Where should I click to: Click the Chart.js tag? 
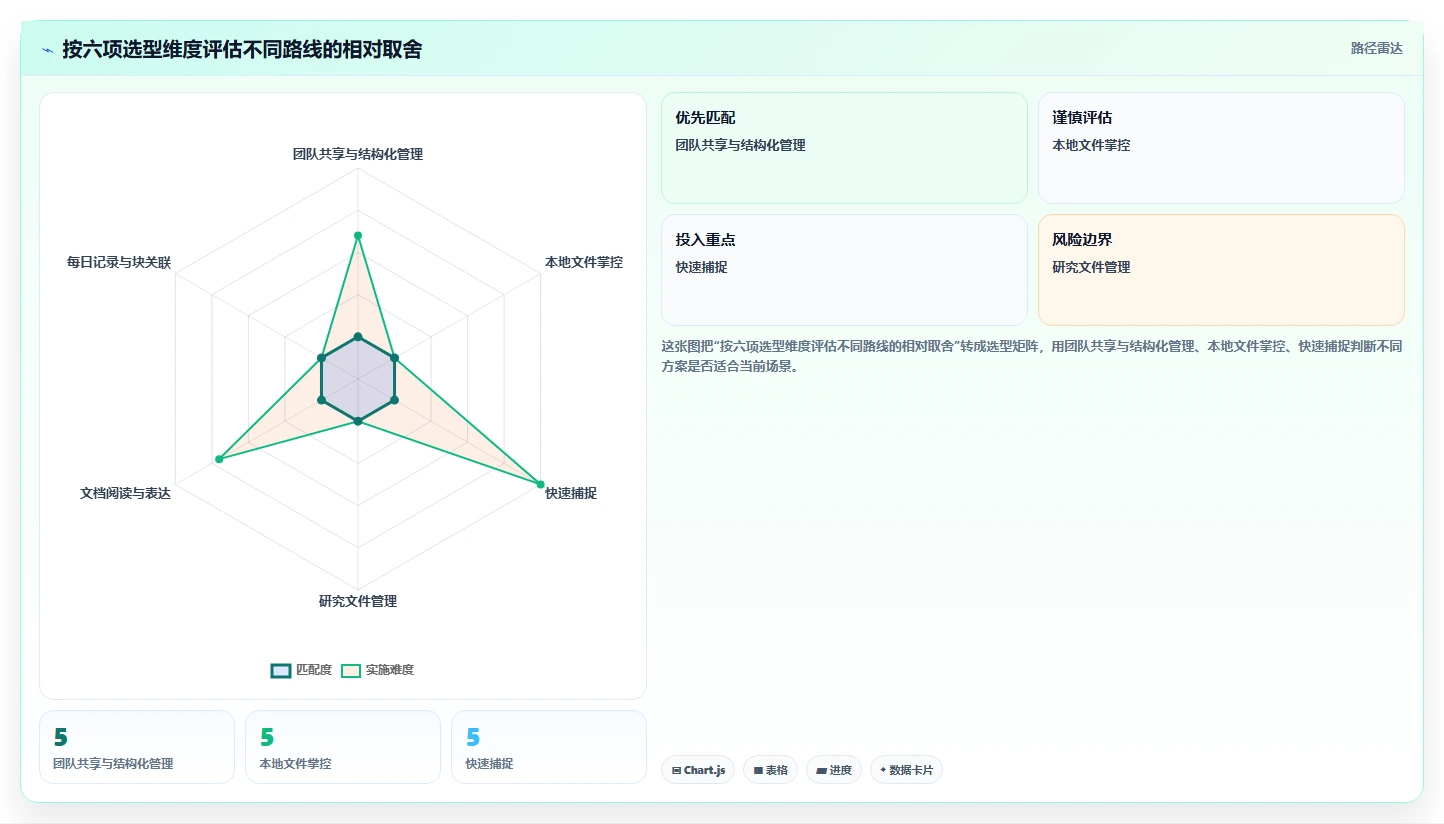click(698, 770)
